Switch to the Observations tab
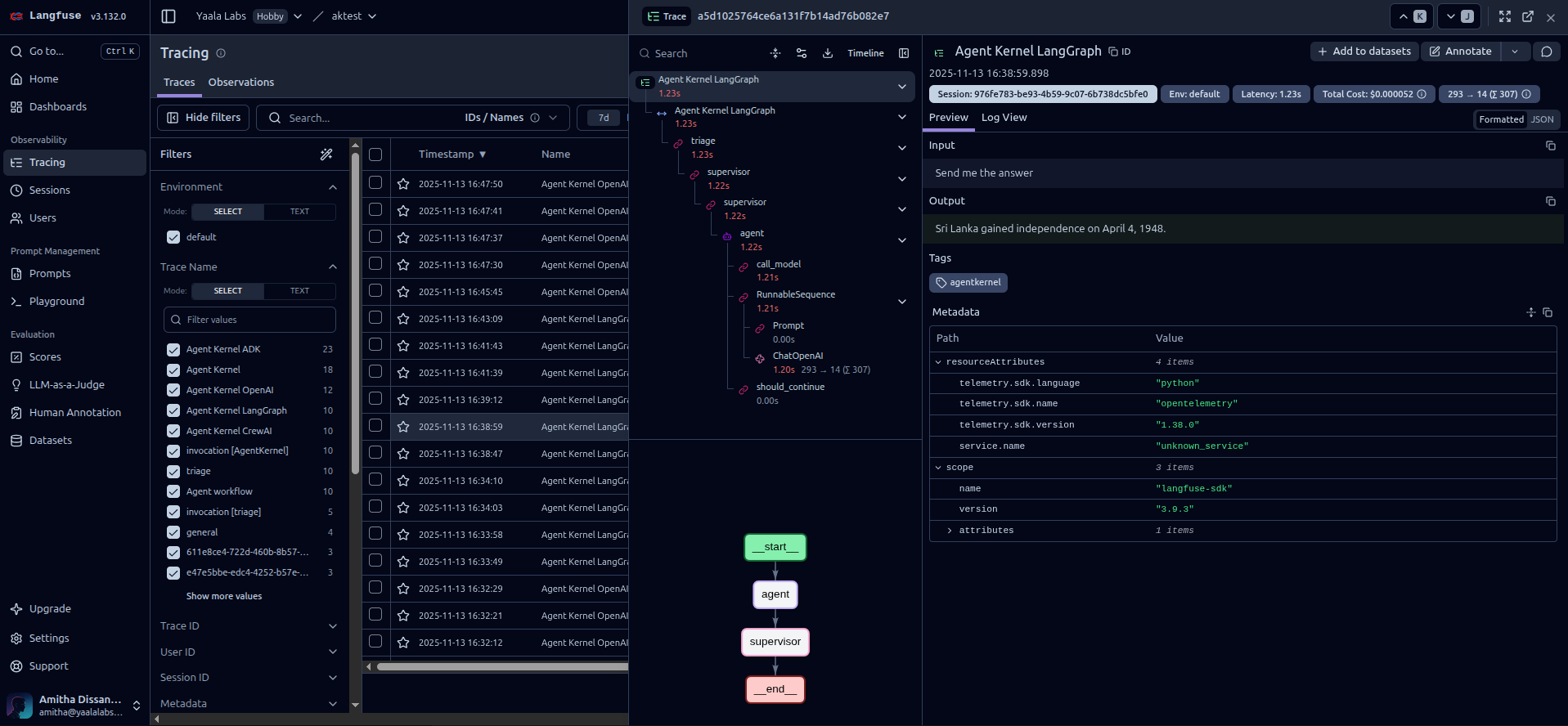This screenshot has width=1568, height=726. tap(240, 83)
